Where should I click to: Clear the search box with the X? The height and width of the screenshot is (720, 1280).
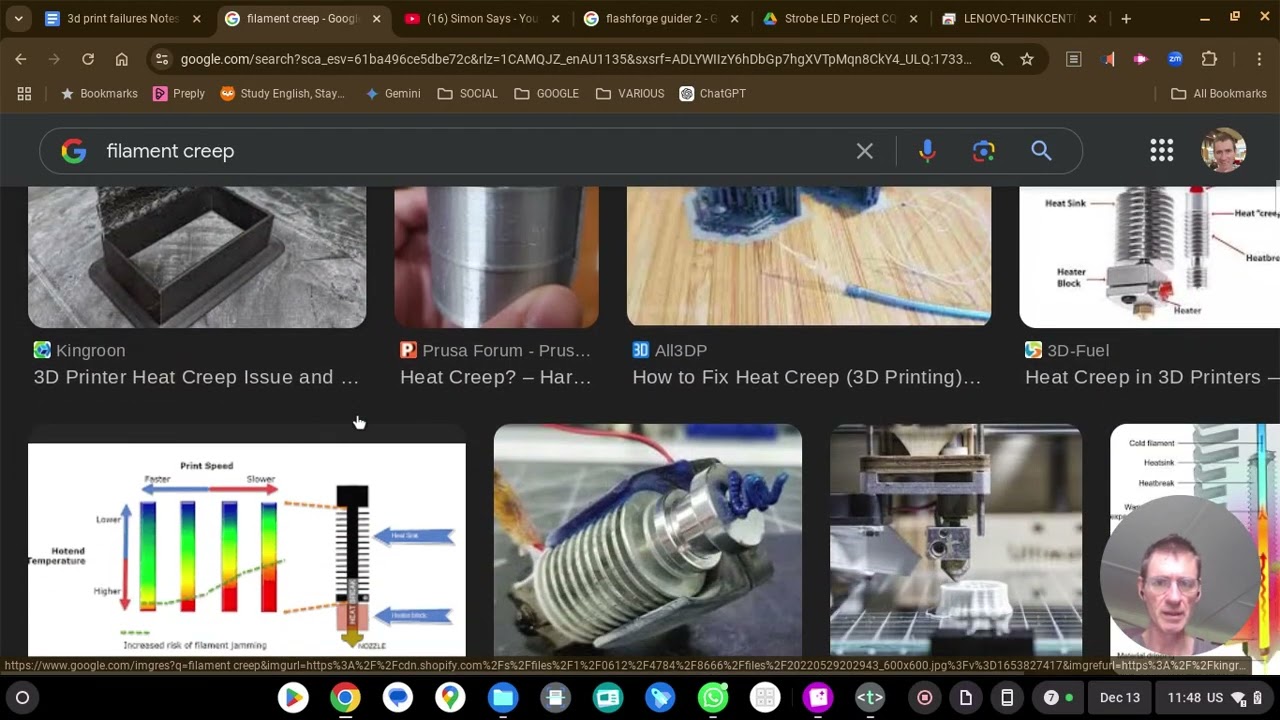coord(865,151)
